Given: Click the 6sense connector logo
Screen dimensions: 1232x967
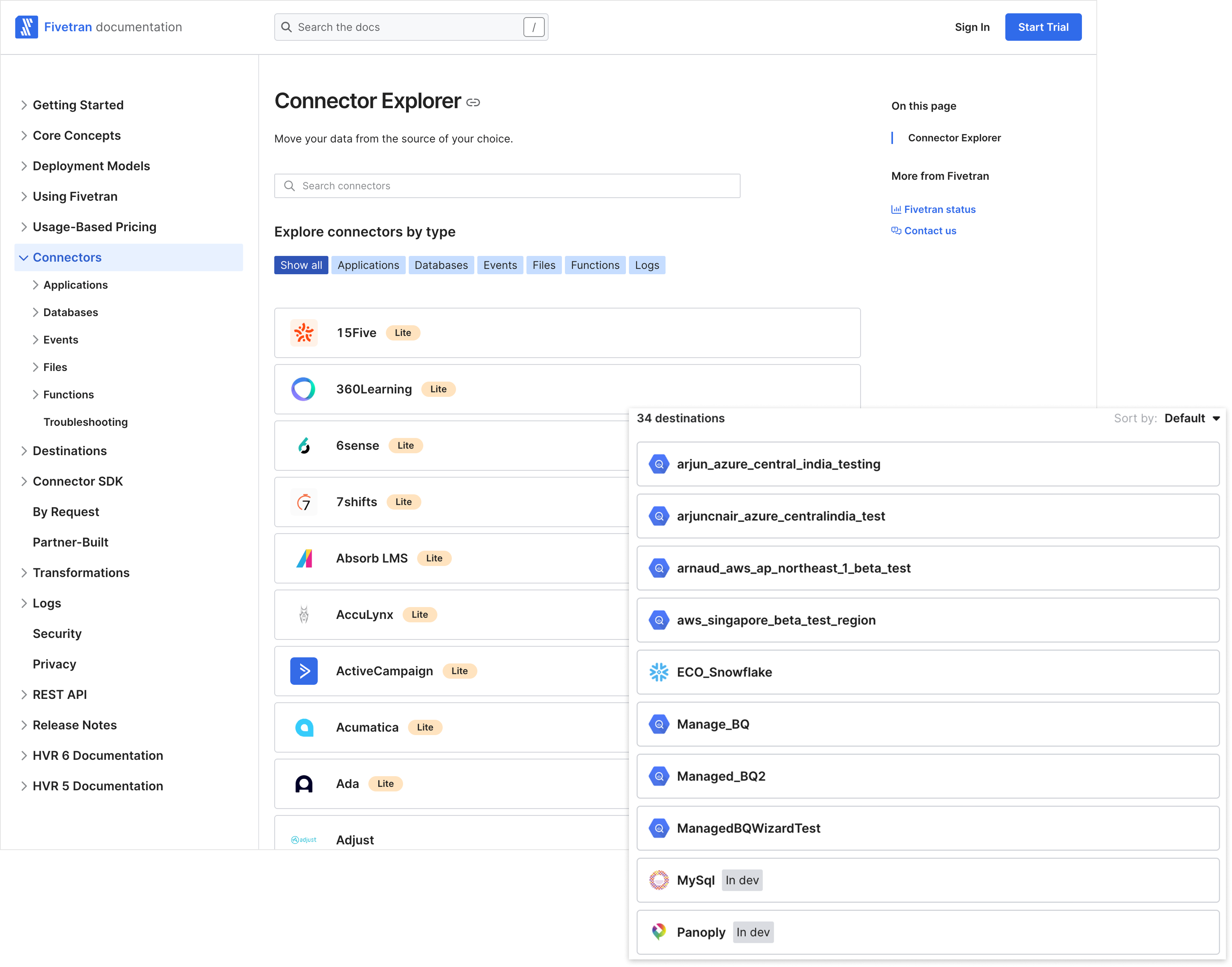Looking at the screenshot, I should [x=304, y=446].
